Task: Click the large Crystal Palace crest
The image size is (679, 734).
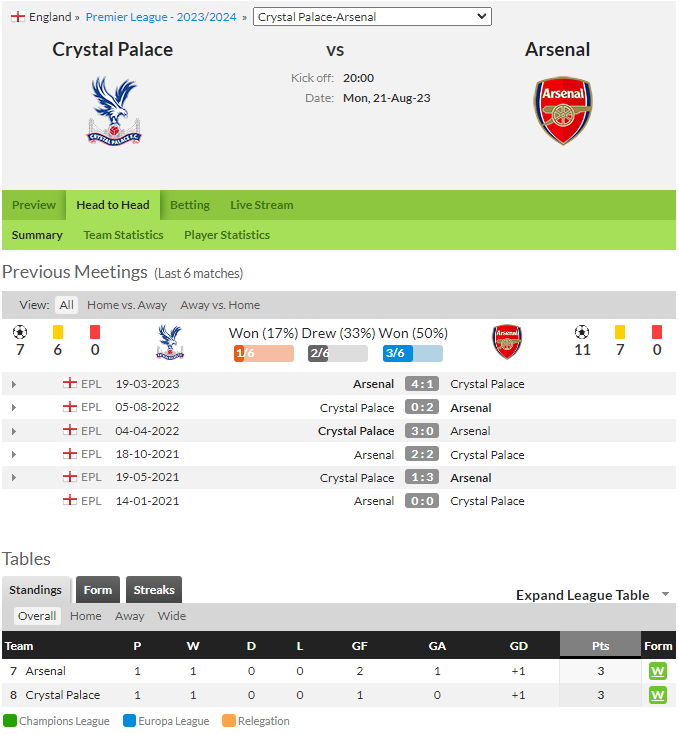Action: coord(114,111)
